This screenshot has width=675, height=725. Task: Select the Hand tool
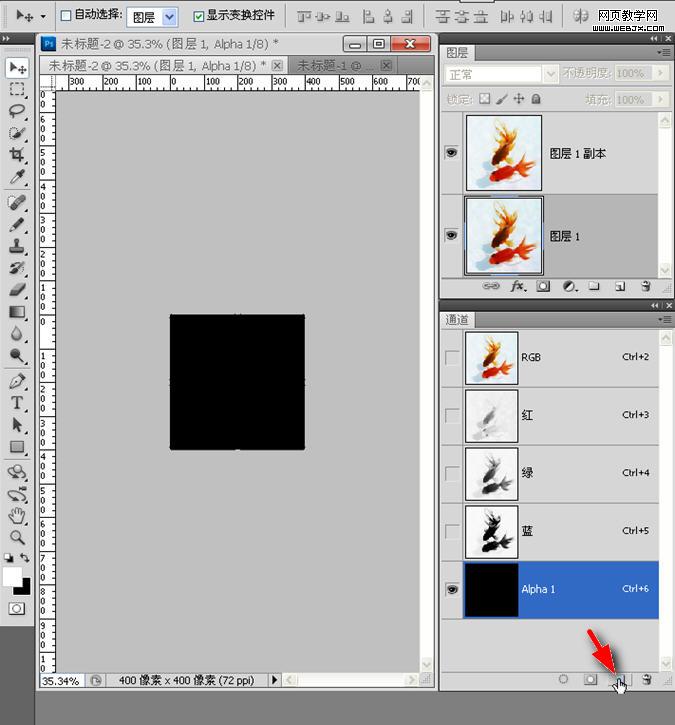pyautogui.click(x=18, y=516)
